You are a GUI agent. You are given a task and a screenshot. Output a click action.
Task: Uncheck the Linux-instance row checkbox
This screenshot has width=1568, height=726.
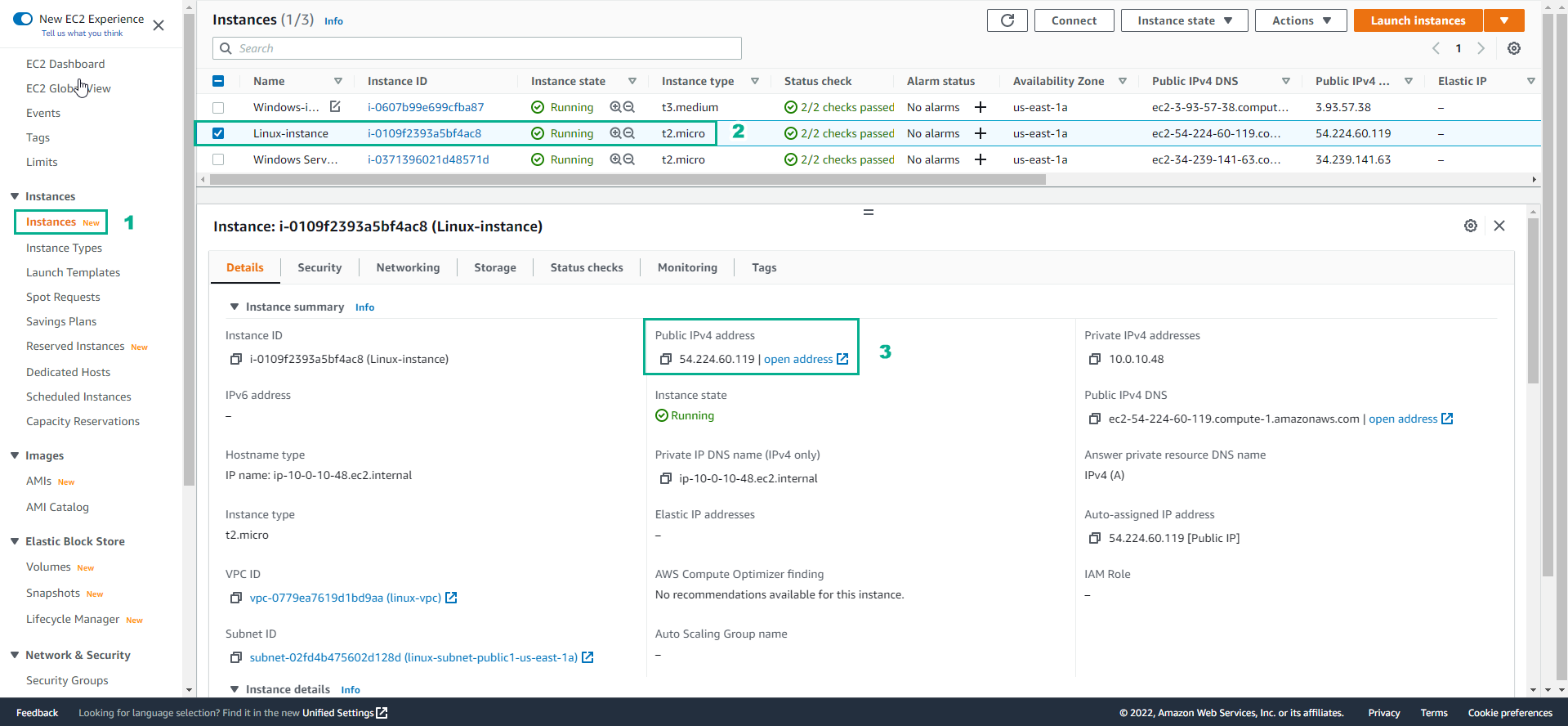click(x=218, y=133)
